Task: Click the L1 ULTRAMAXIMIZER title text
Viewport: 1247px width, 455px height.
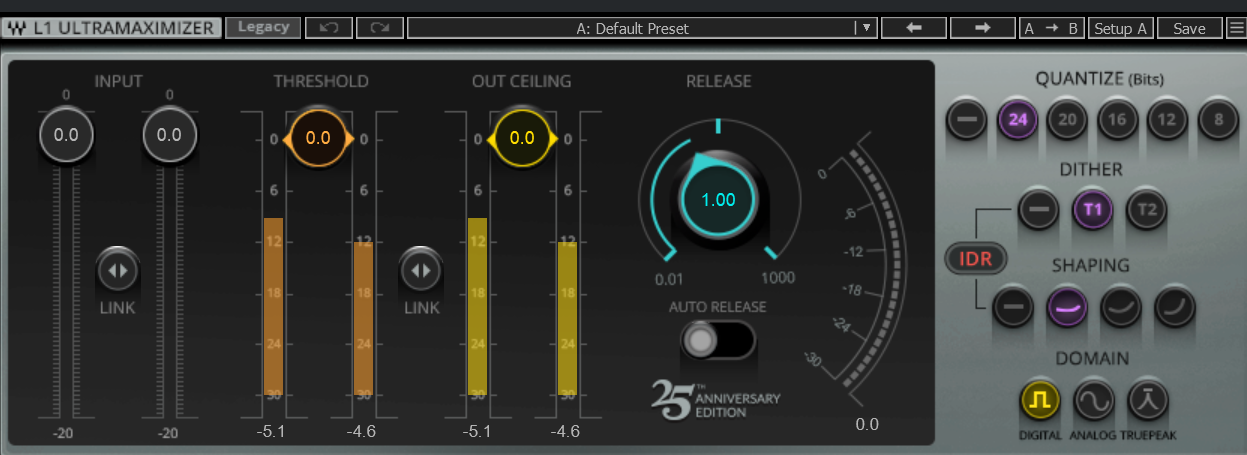Action: click(x=124, y=28)
